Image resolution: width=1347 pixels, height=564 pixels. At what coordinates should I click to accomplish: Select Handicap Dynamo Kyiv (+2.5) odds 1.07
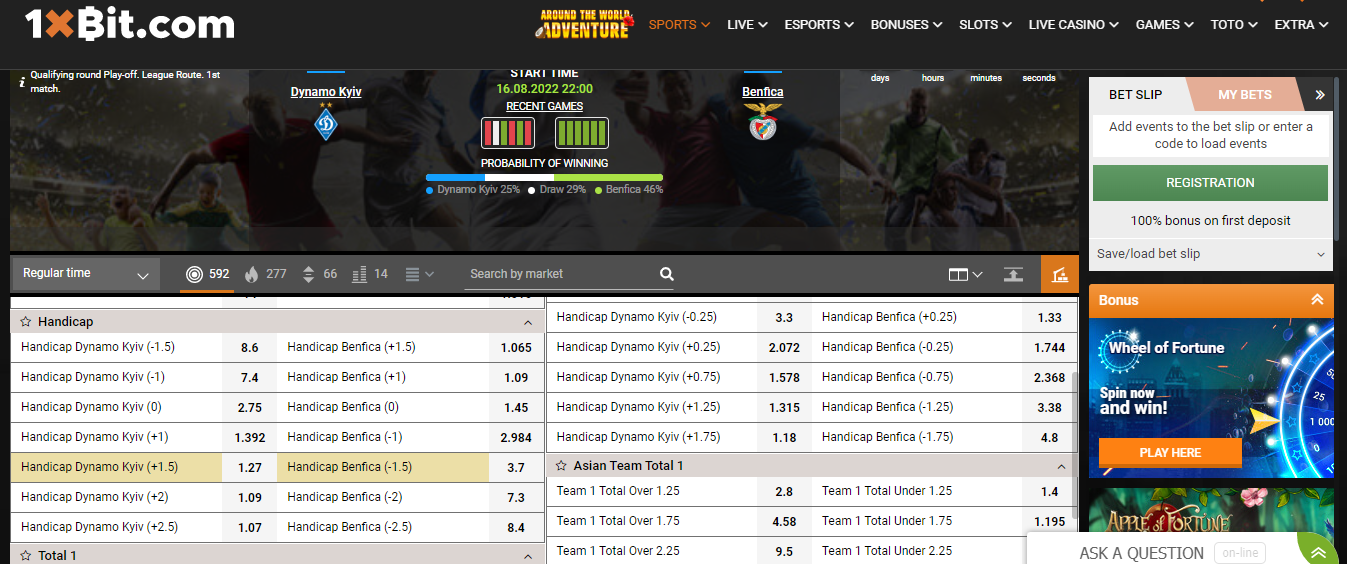click(250, 528)
